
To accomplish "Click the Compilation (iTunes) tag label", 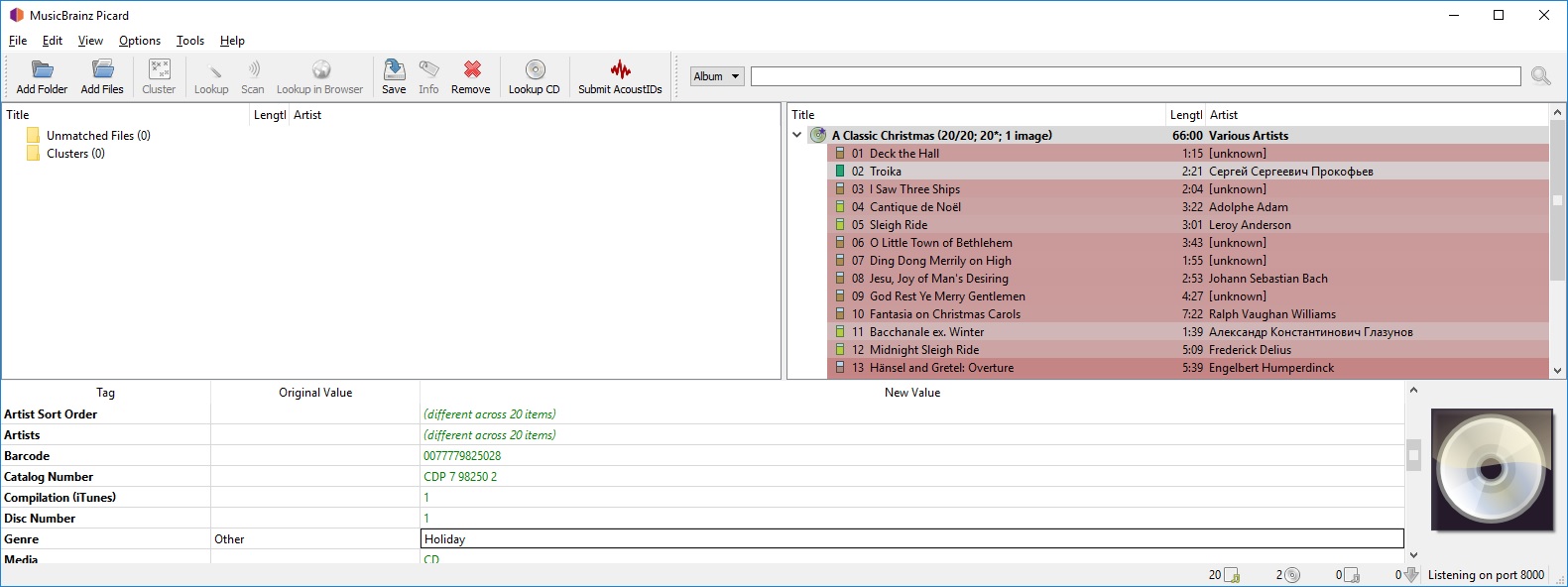I will point(60,498).
